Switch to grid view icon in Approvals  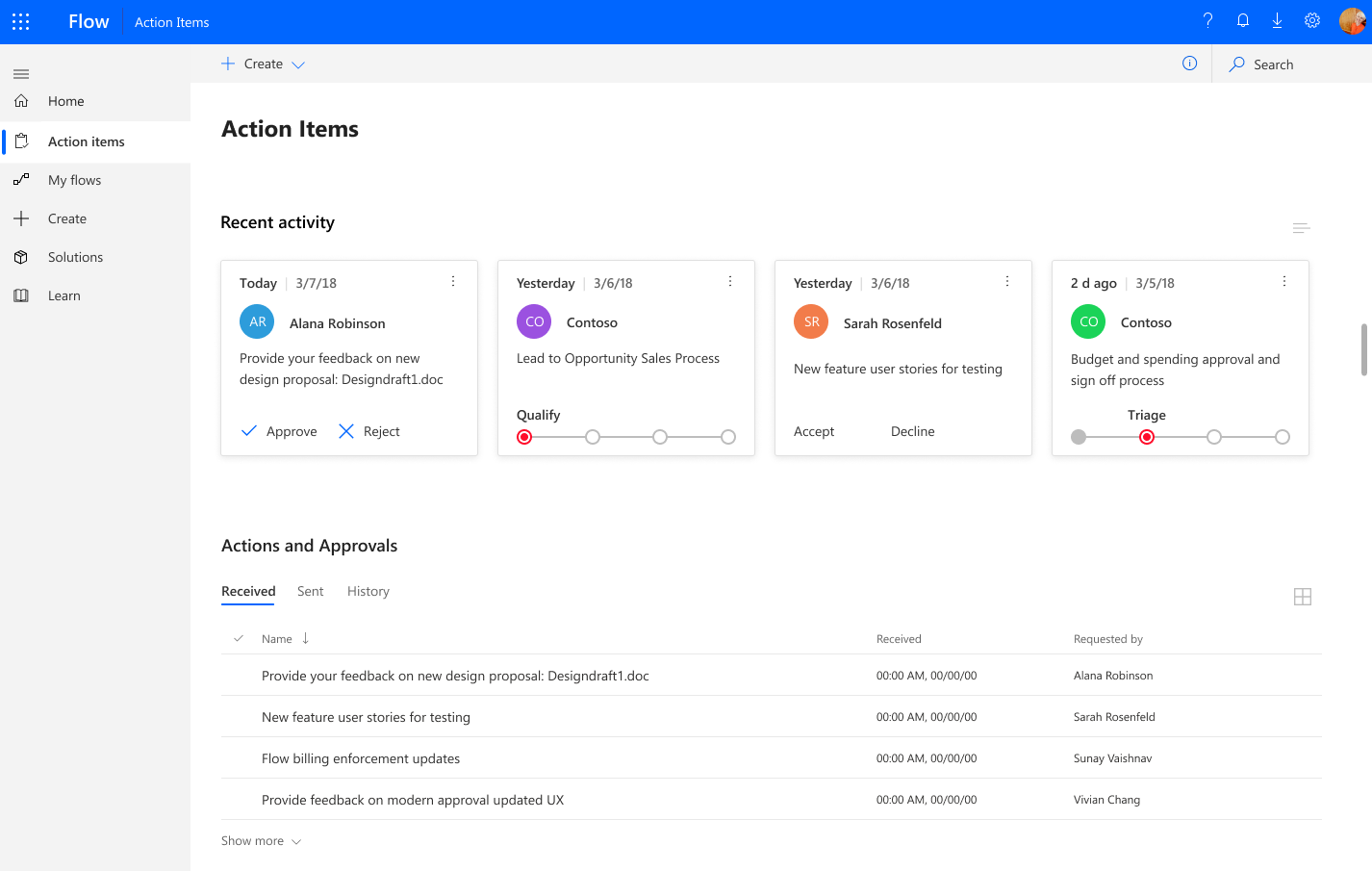(1303, 597)
